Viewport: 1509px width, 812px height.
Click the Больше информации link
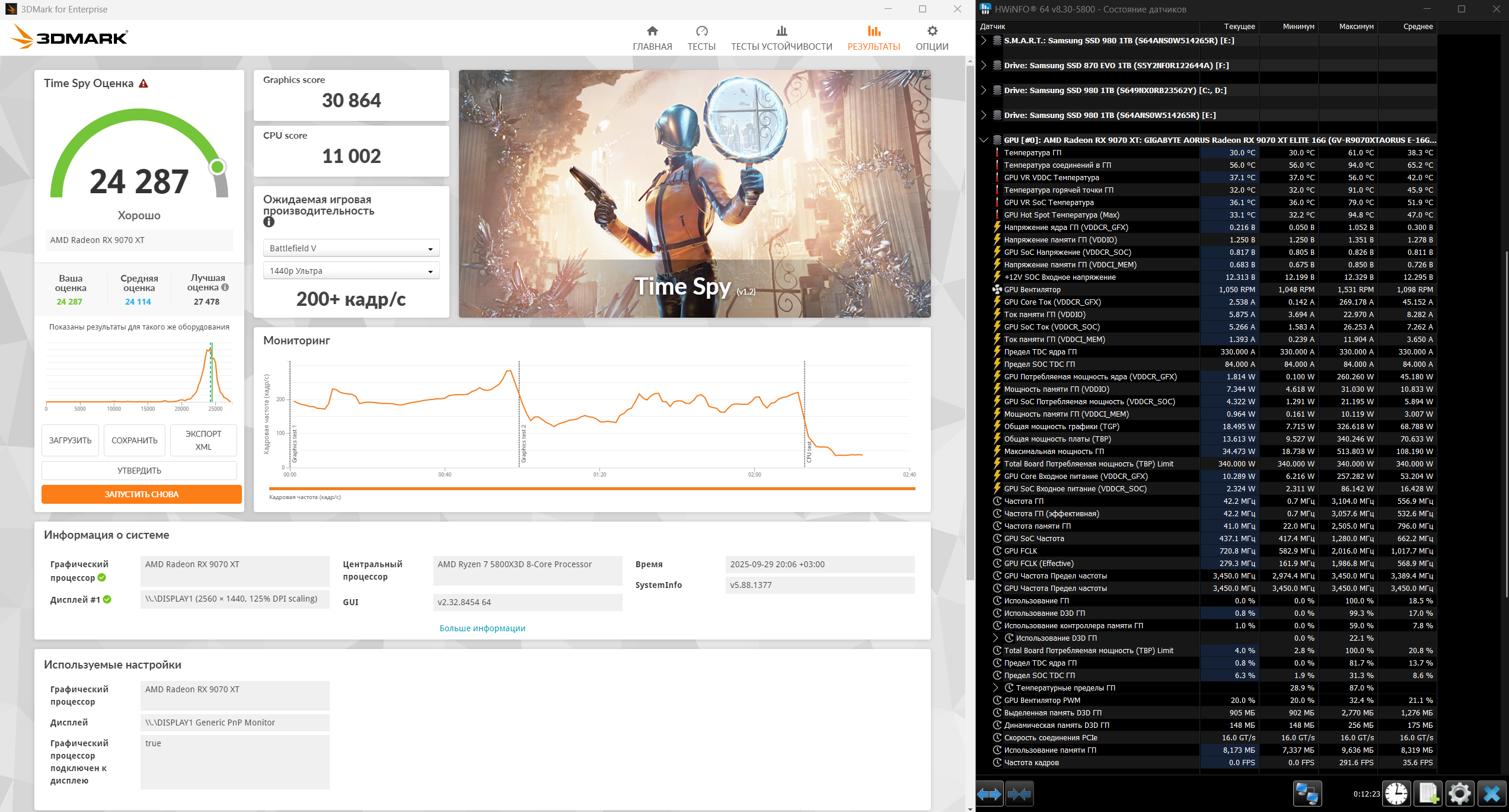pos(482,628)
